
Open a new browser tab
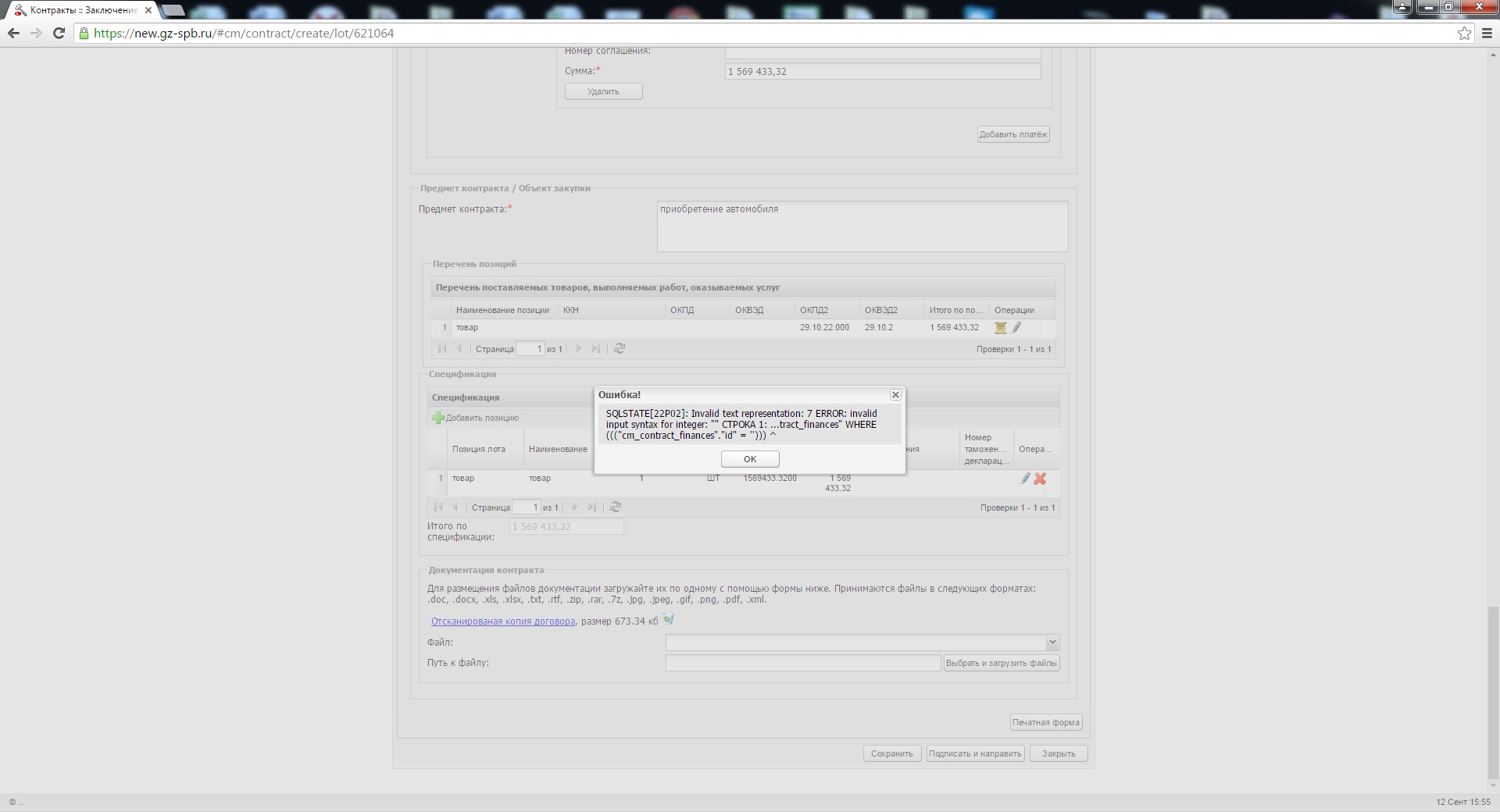point(173,10)
